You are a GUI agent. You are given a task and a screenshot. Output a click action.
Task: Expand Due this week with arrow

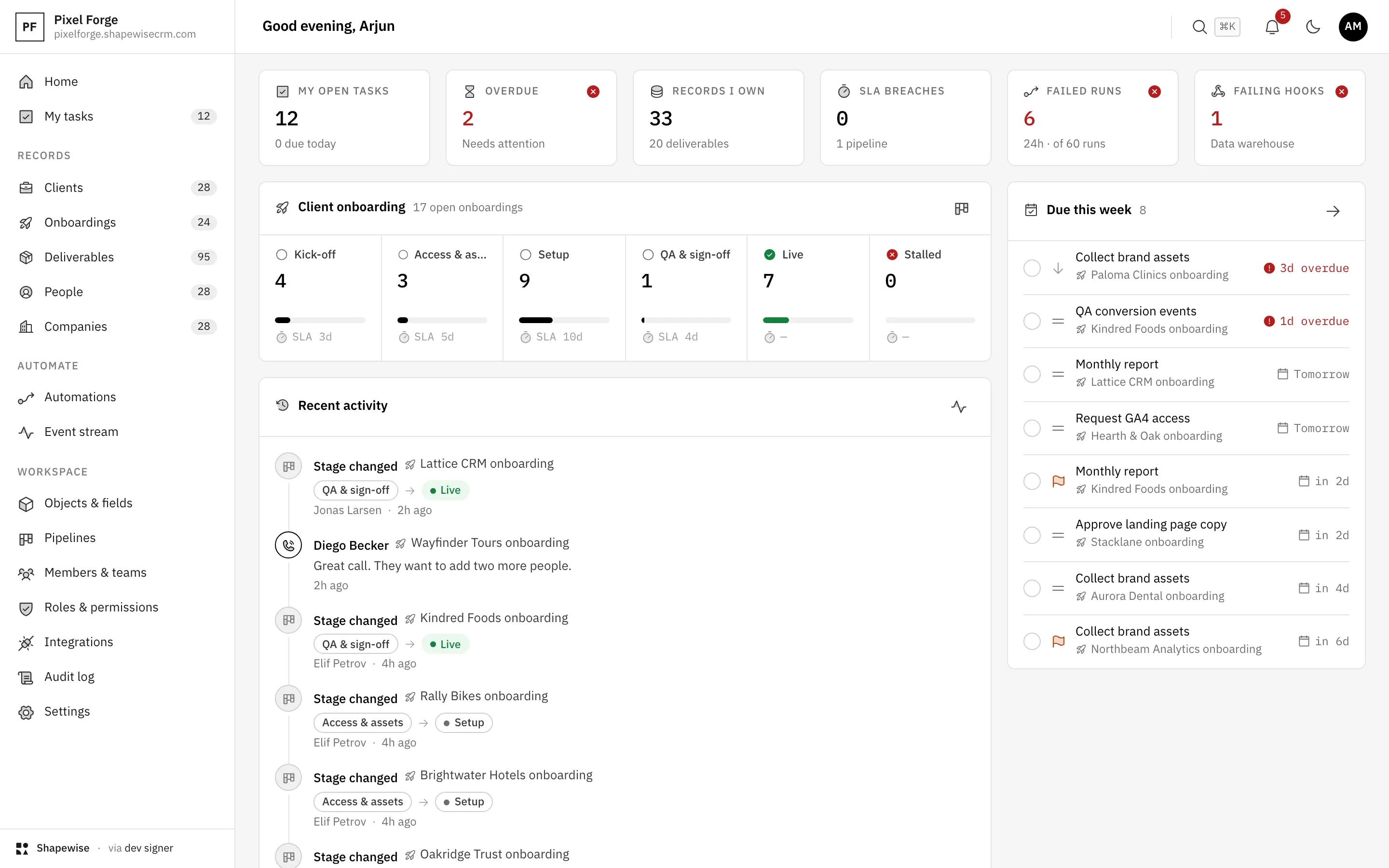tap(1333, 211)
